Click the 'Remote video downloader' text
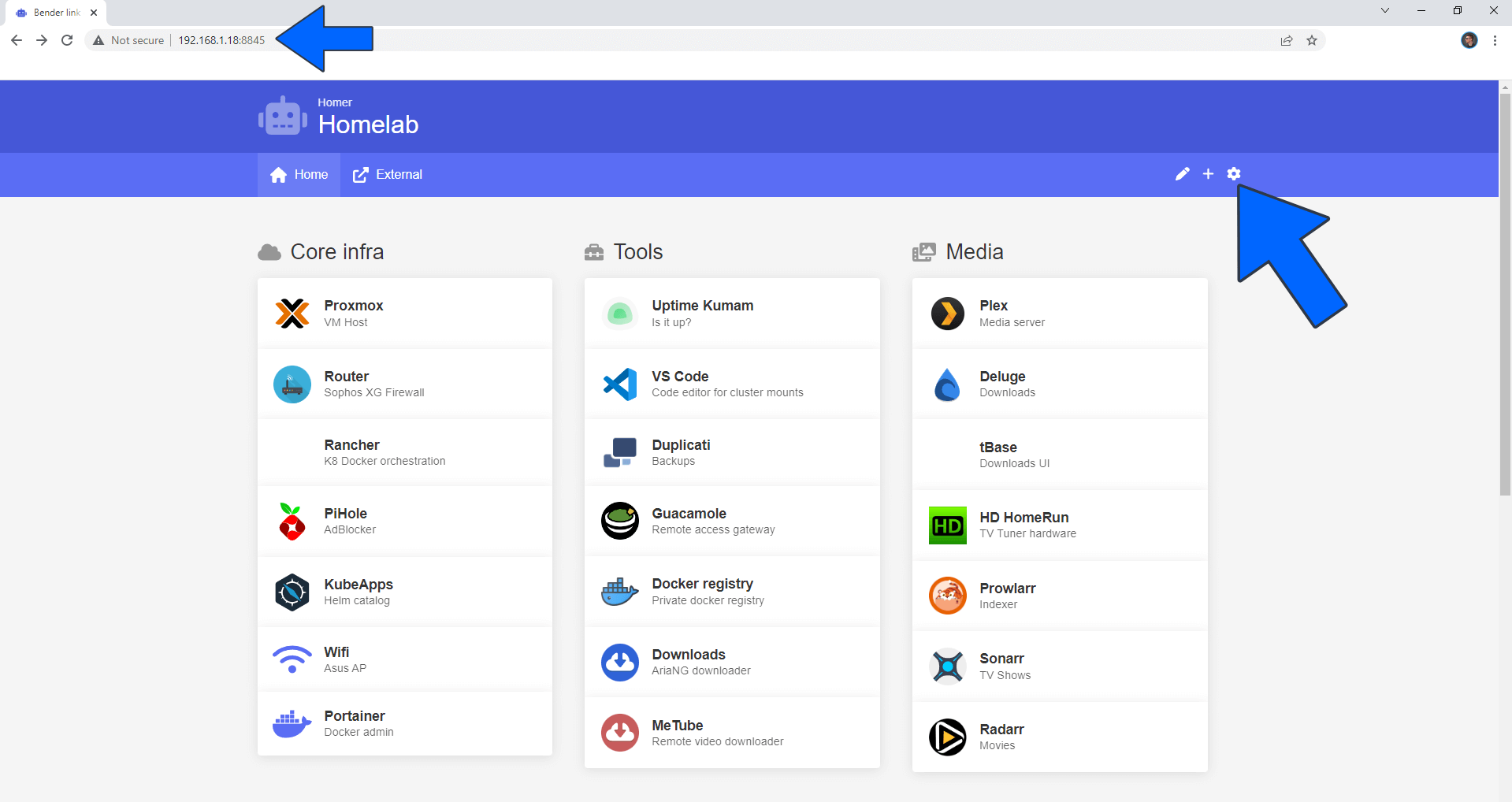Screen dimensions: 1512x802 pos(717,742)
